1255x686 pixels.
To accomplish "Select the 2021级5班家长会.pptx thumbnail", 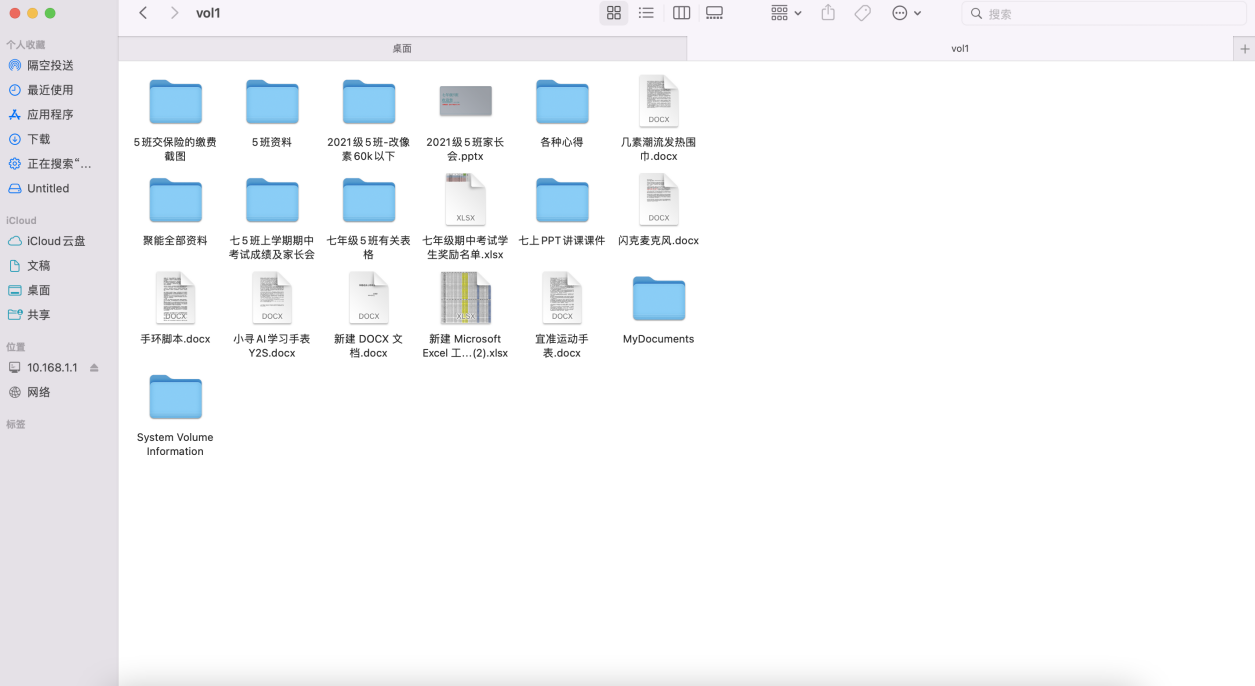I will point(465,101).
